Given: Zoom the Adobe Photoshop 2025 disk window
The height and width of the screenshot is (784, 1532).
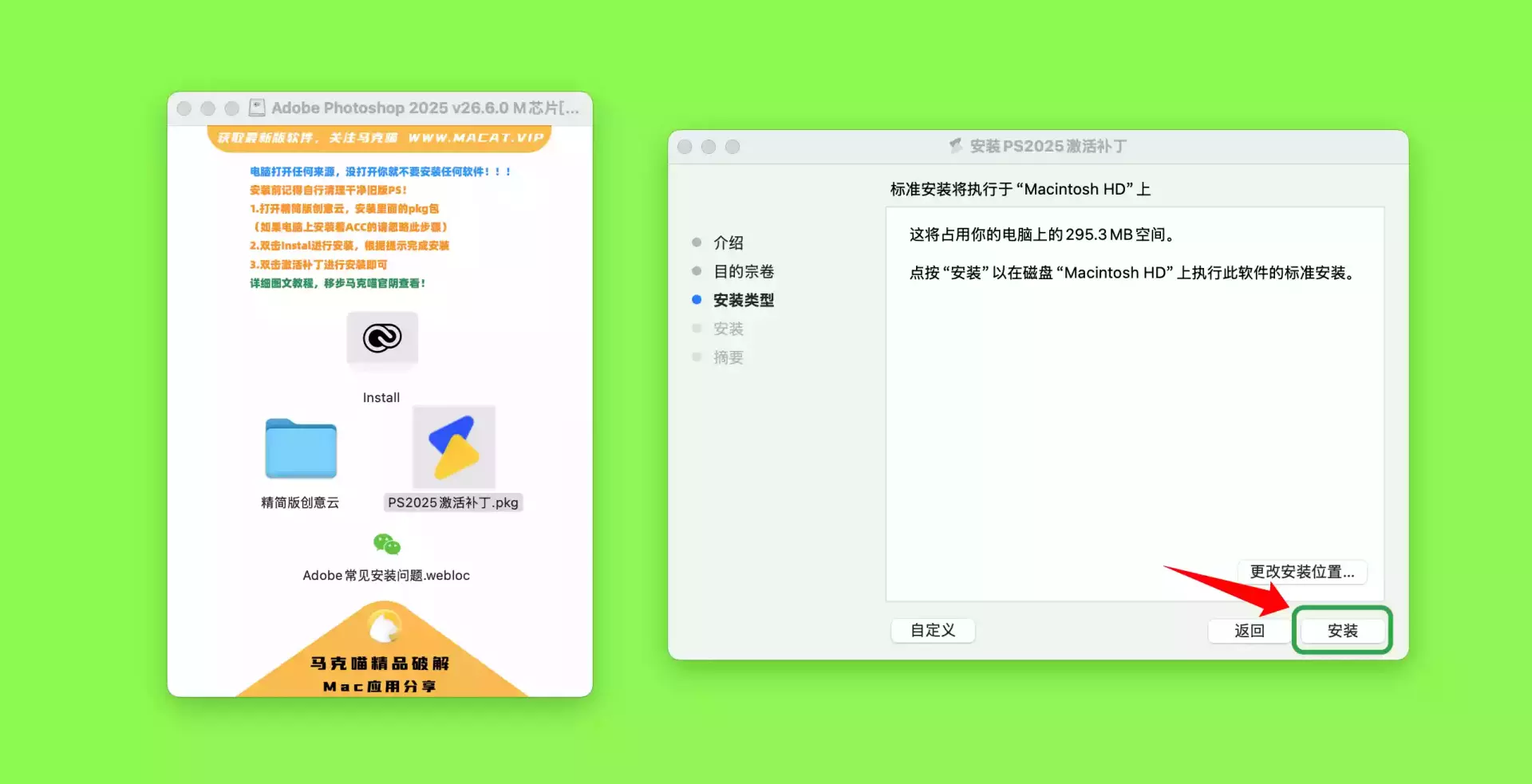Looking at the screenshot, I should 232,108.
